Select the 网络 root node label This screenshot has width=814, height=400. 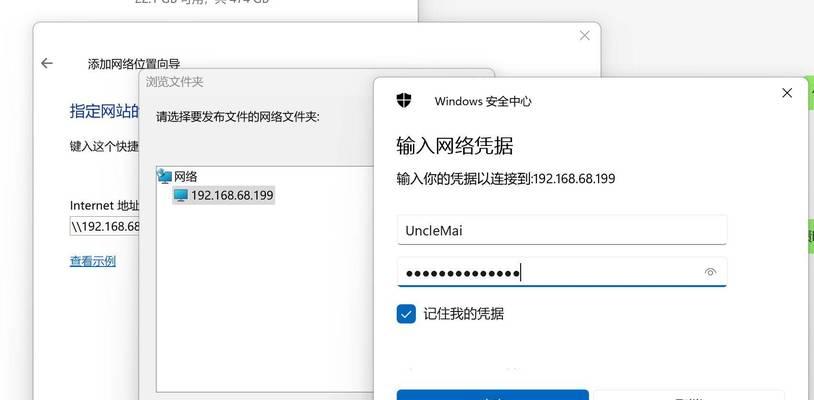pyautogui.click(x=185, y=176)
